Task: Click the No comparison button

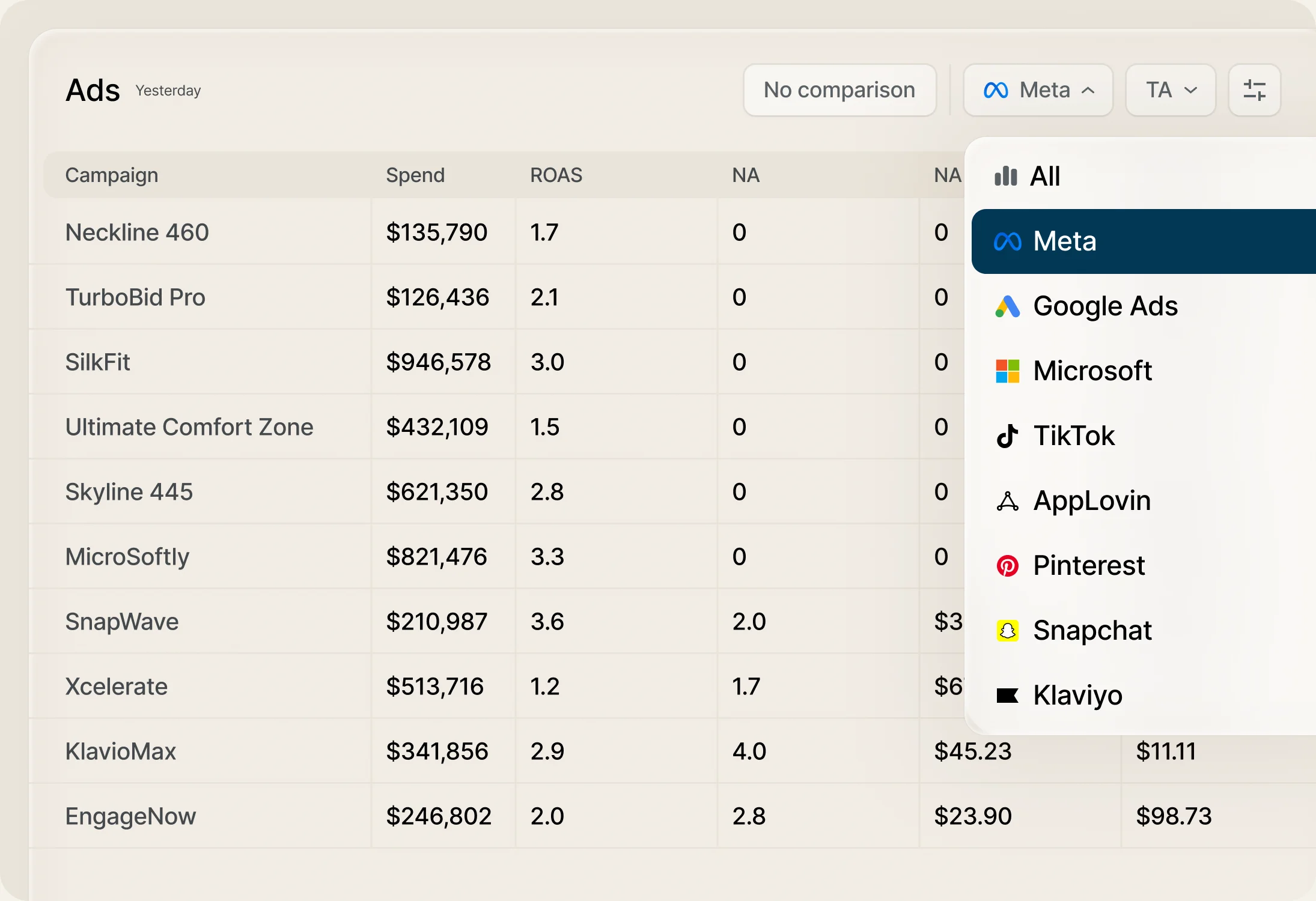Action: (x=839, y=90)
